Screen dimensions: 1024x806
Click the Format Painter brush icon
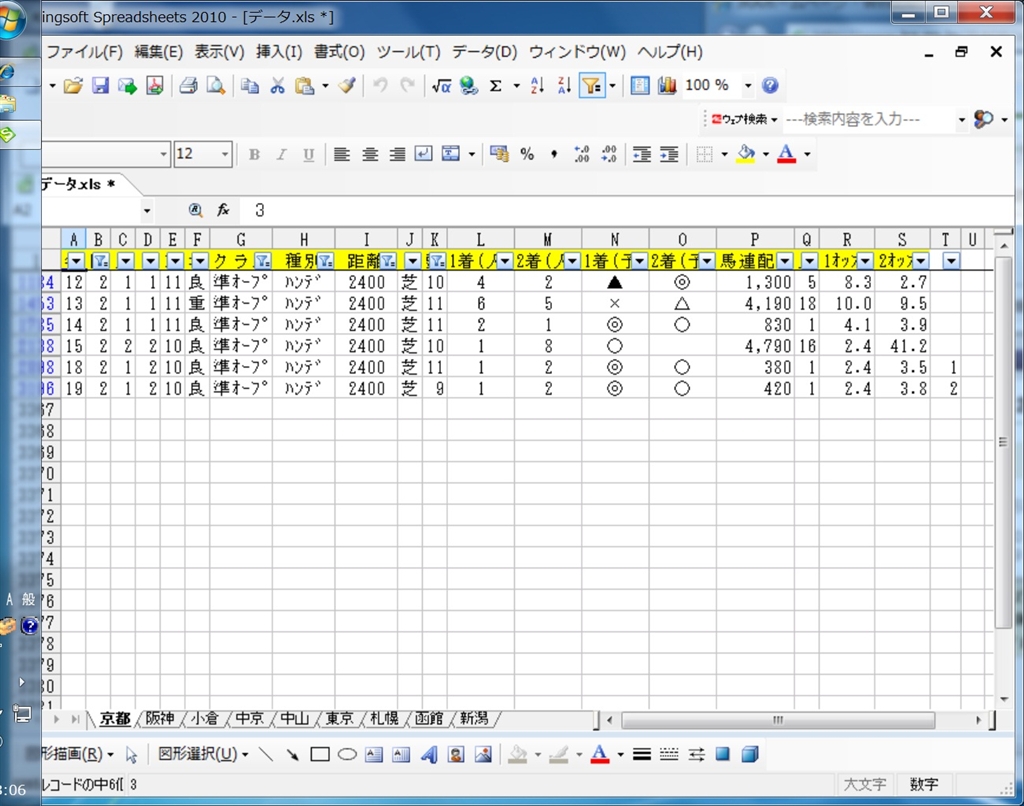[x=347, y=86]
